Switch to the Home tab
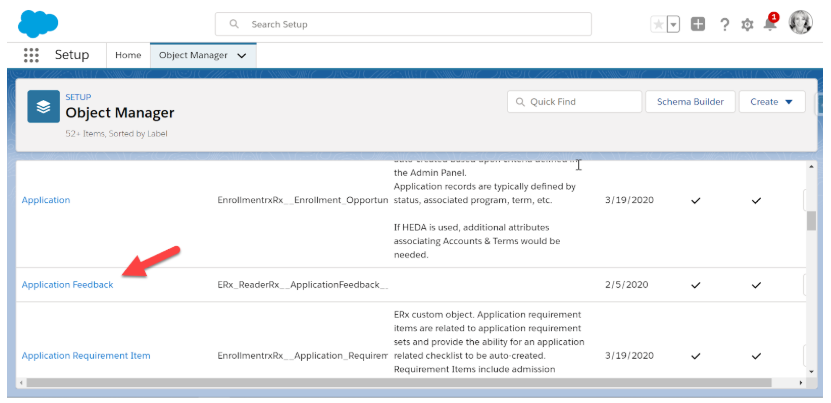 click(128, 55)
